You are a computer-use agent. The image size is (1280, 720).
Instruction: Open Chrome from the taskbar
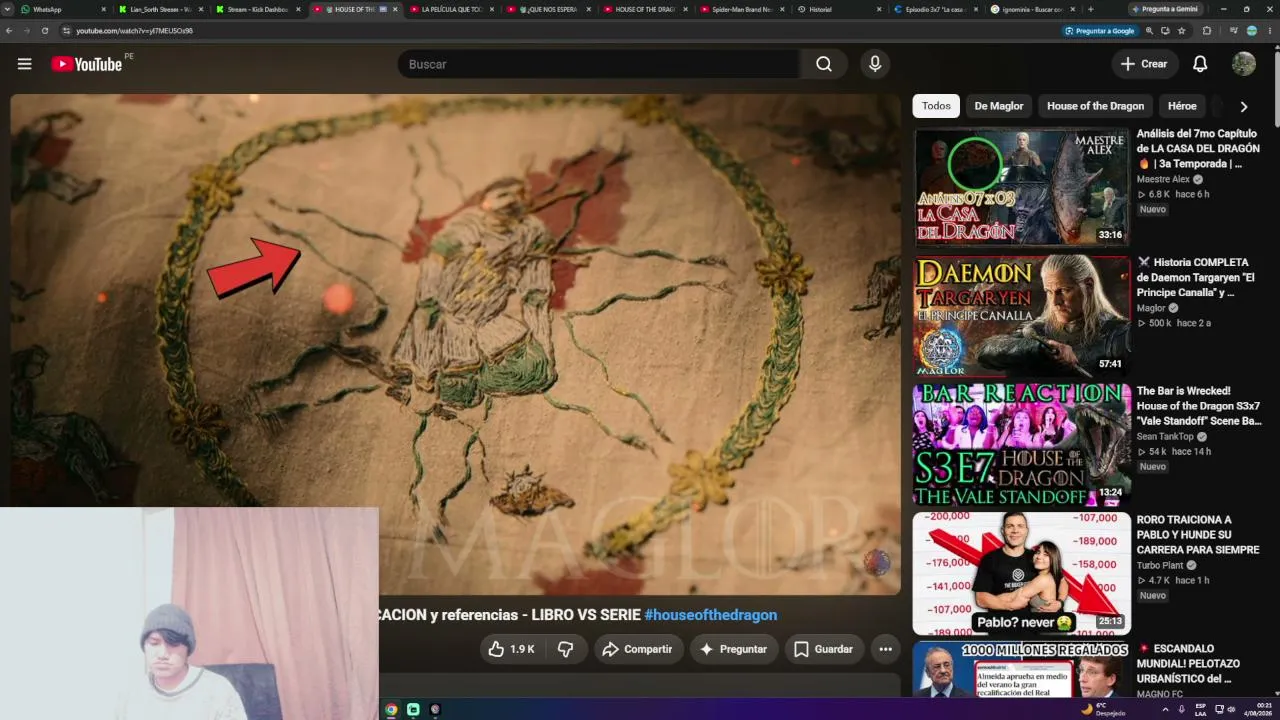tap(391, 709)
